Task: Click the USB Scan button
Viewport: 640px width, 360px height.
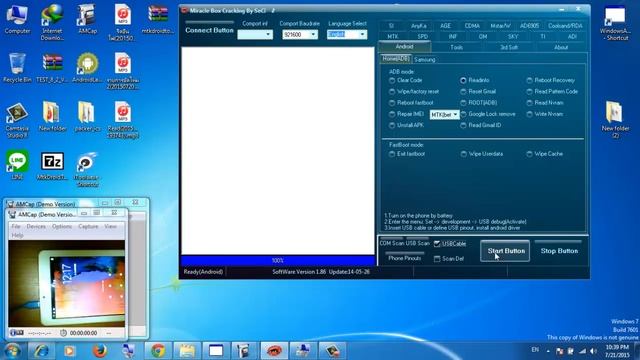Action: point(418,243)
